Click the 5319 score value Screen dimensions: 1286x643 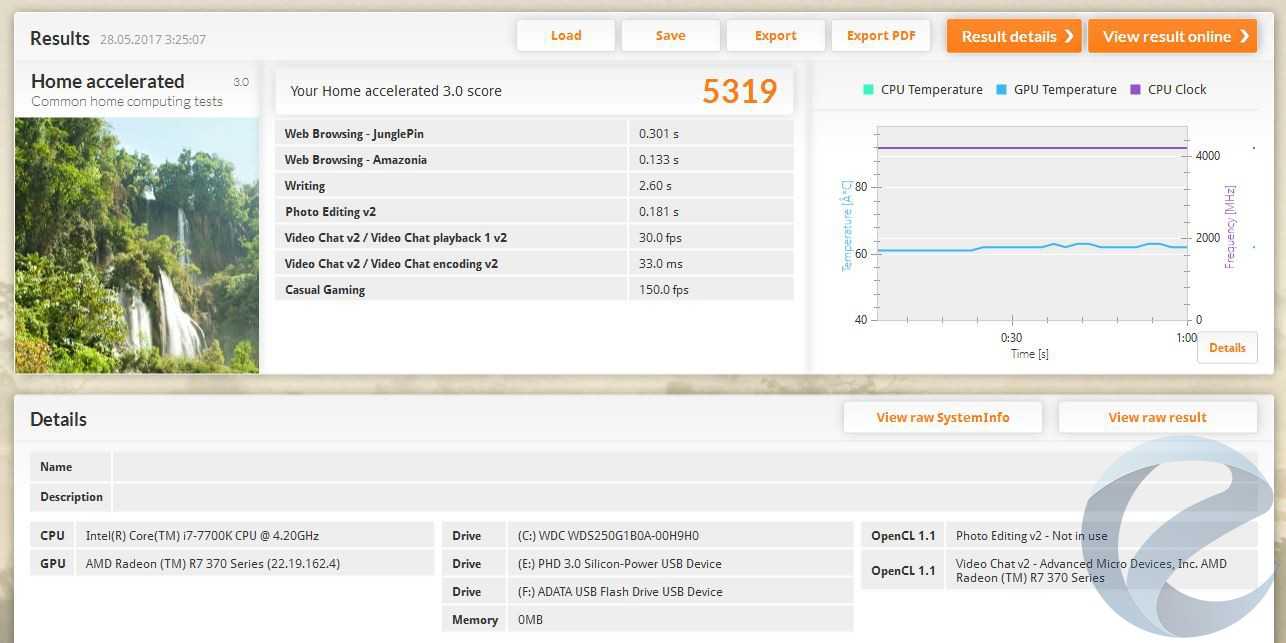739,91
